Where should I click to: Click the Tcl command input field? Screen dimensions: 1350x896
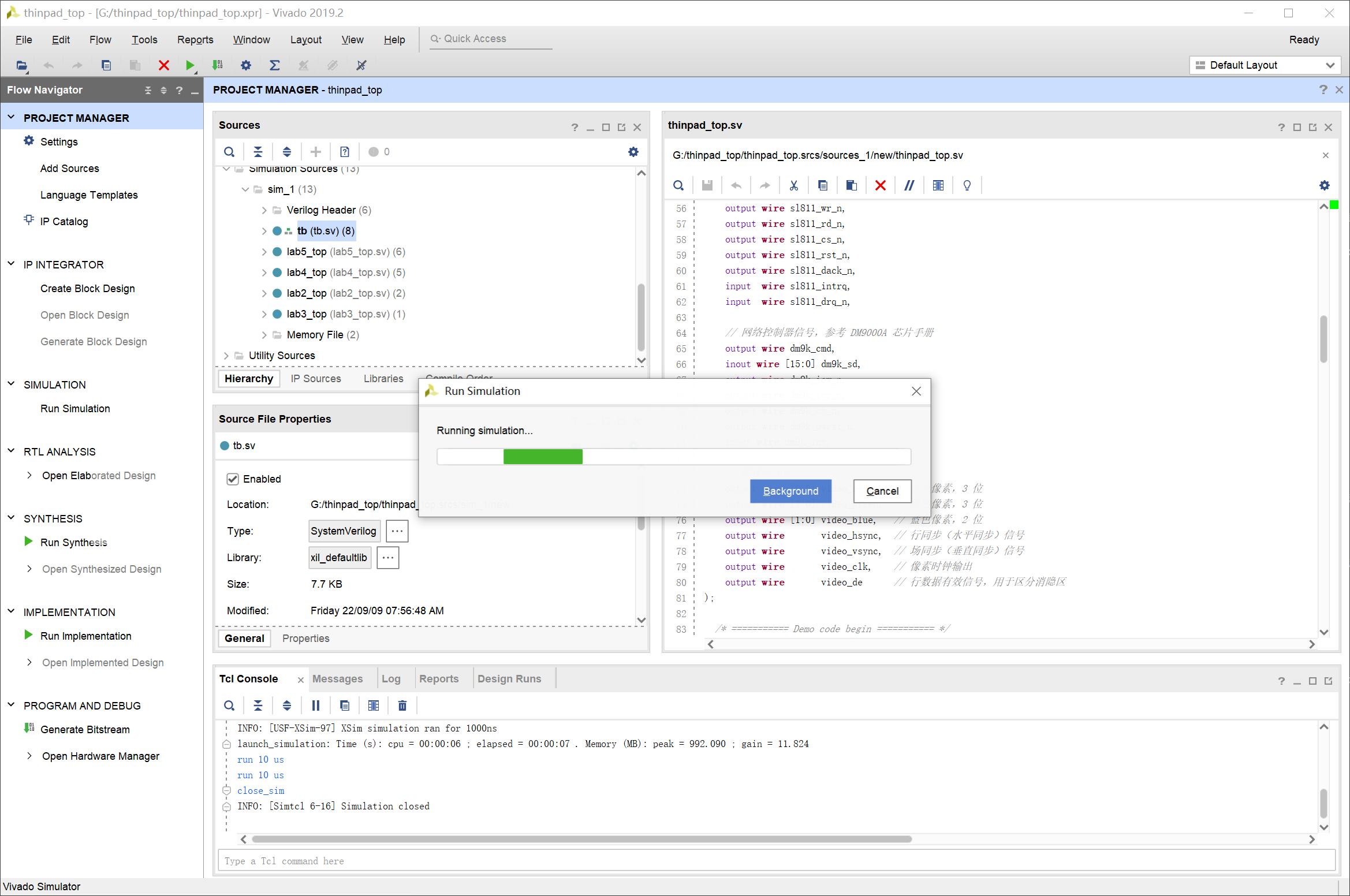(x=776, y=861)
